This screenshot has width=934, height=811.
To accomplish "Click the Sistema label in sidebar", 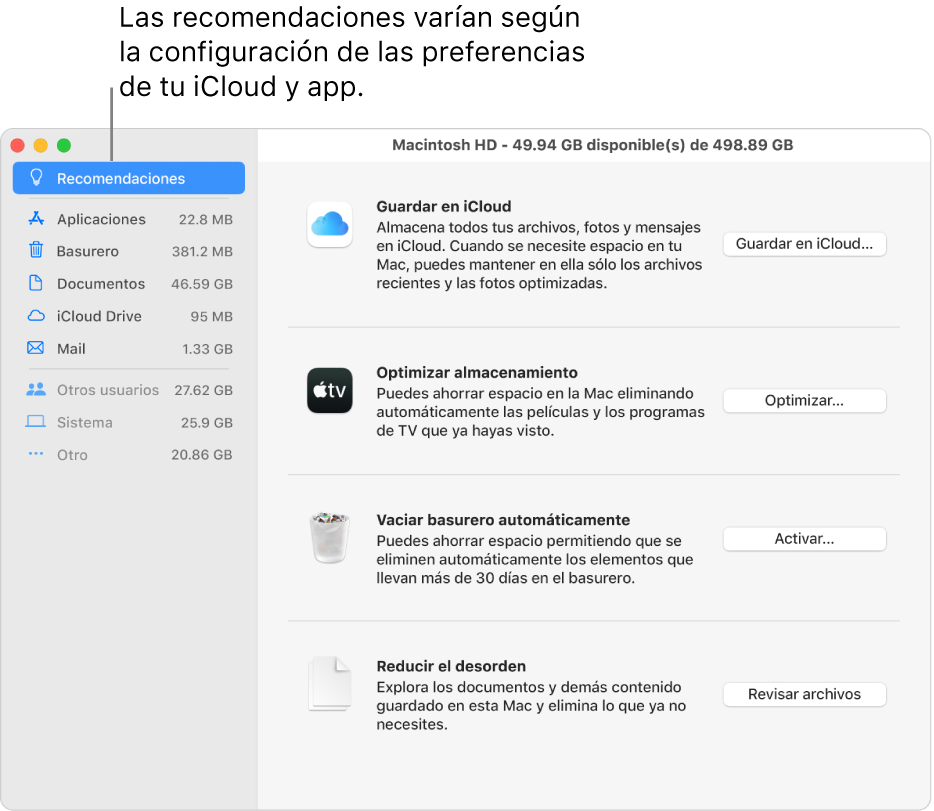I will [85, 422].
